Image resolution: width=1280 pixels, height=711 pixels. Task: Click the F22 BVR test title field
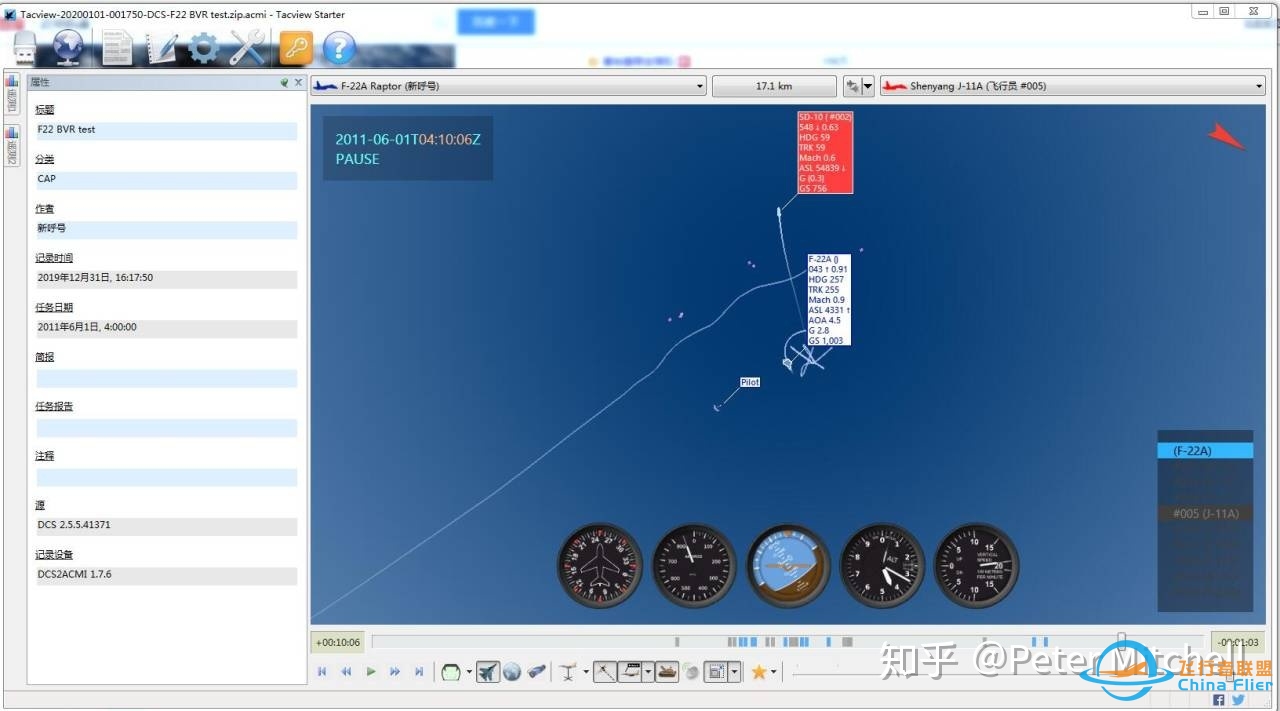point(166,130)
